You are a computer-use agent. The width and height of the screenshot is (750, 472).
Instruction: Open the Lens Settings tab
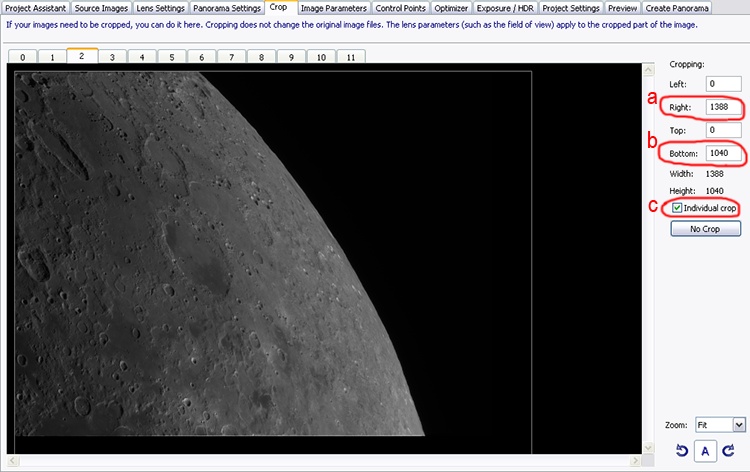tap(160, 8)
